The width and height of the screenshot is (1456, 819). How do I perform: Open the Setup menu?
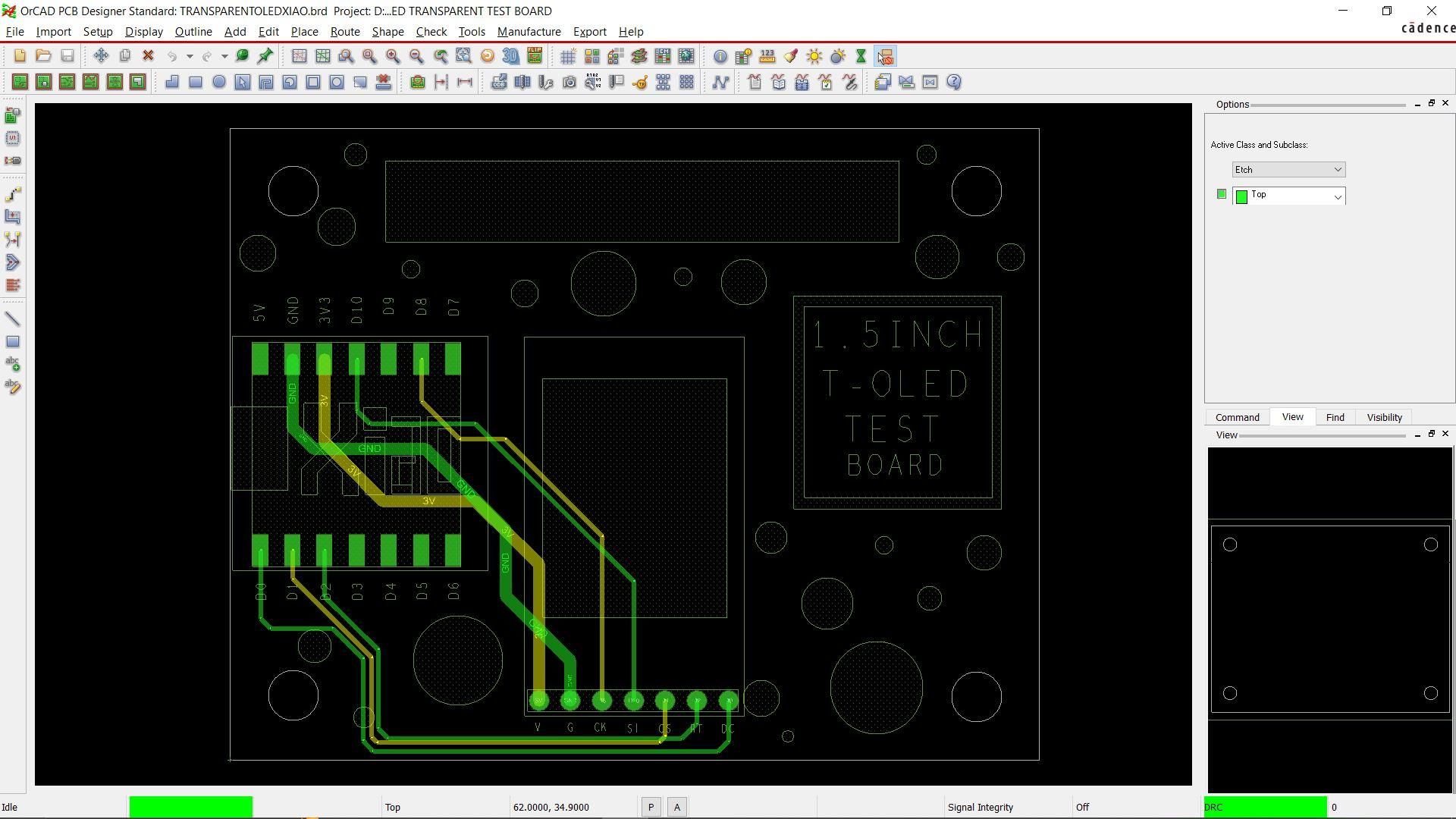coord(98,32)
